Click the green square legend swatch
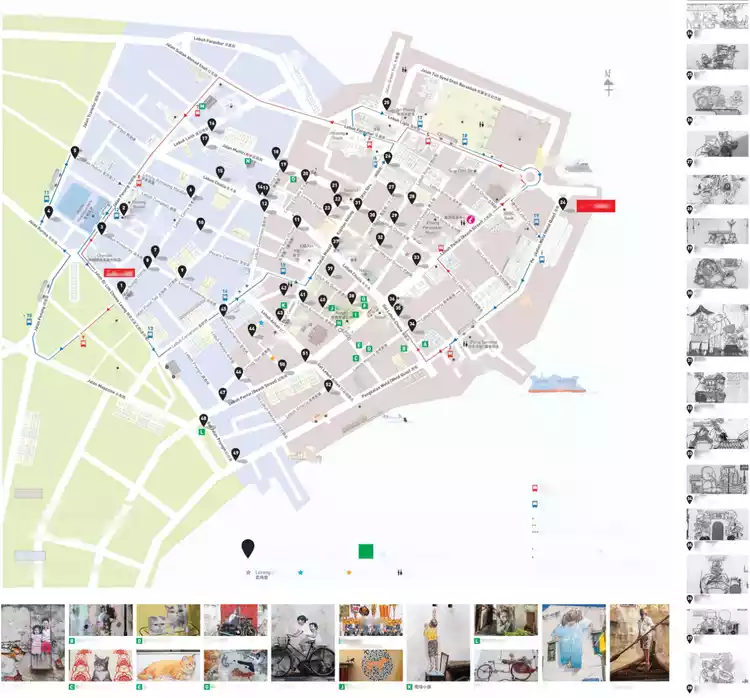Screen dimensions: 750x698 click(x=366, y=550)
